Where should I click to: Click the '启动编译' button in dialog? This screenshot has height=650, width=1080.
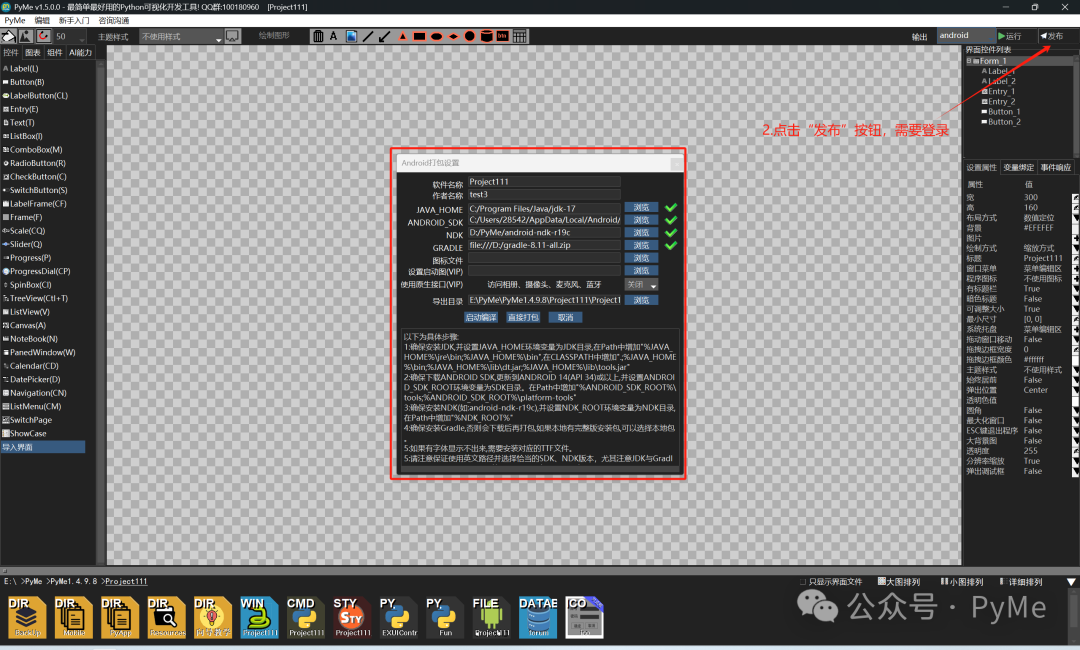point(481,317)
